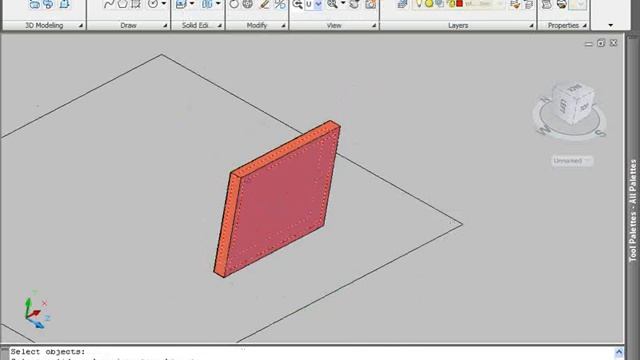Toggle the viewport freeze icon in layer list
Image resolution: width=640 pixels, height=360 pixels.
tap(440, 4)
